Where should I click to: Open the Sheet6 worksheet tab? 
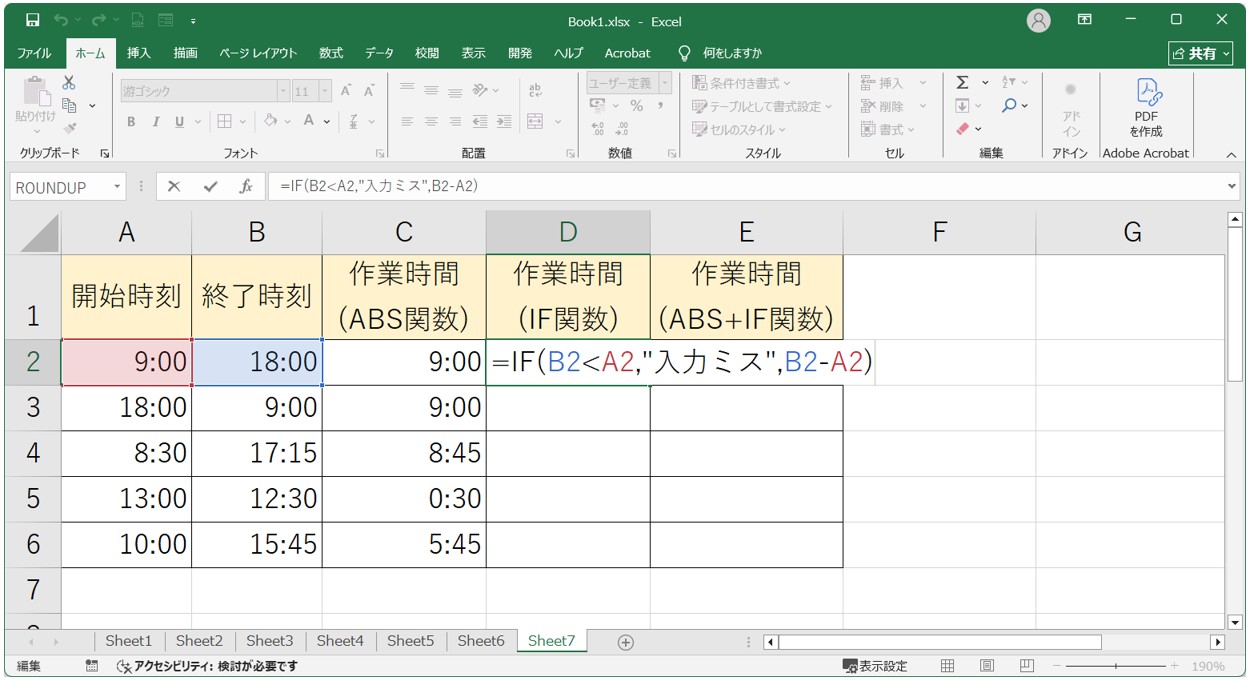[x=481, y=641]
